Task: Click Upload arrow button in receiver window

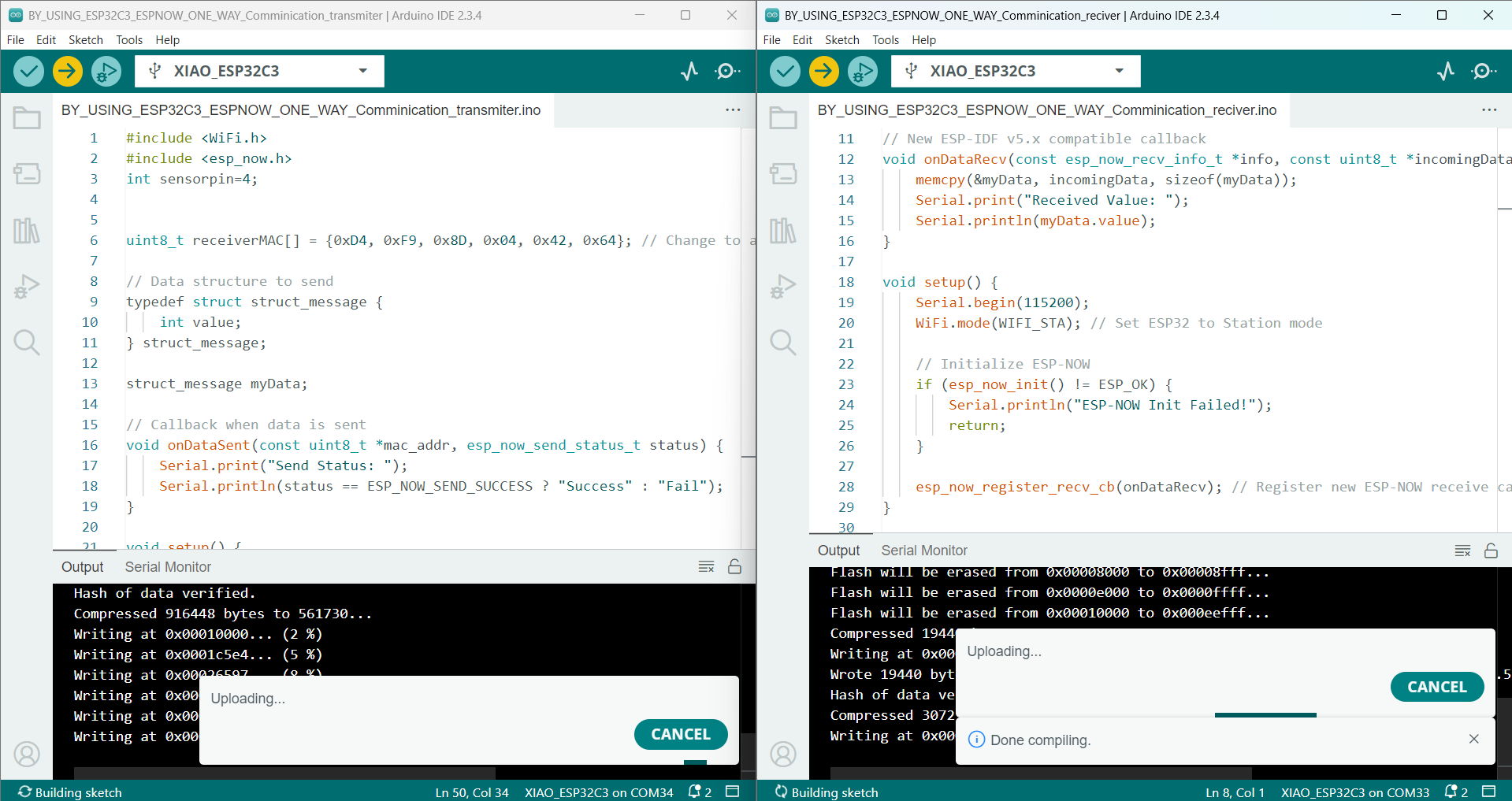Action: (x=824, y=72)
